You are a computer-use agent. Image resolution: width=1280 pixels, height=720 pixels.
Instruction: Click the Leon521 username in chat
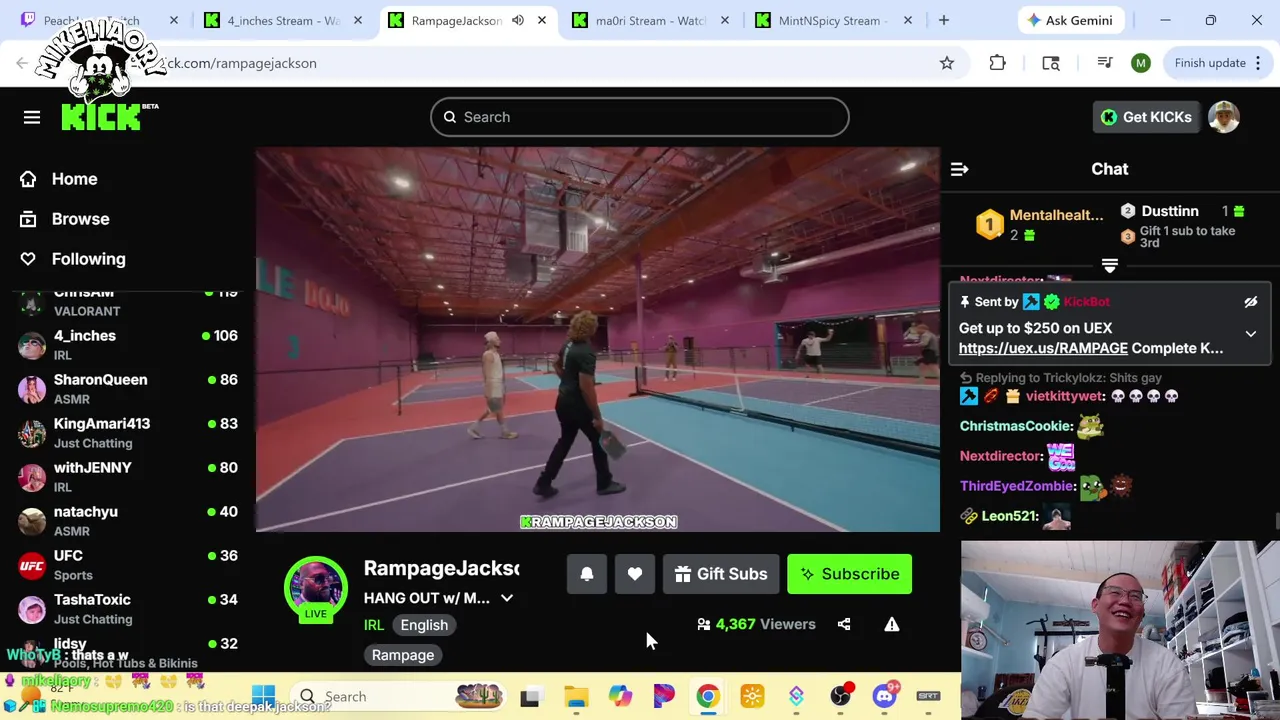coord(1010,516)
